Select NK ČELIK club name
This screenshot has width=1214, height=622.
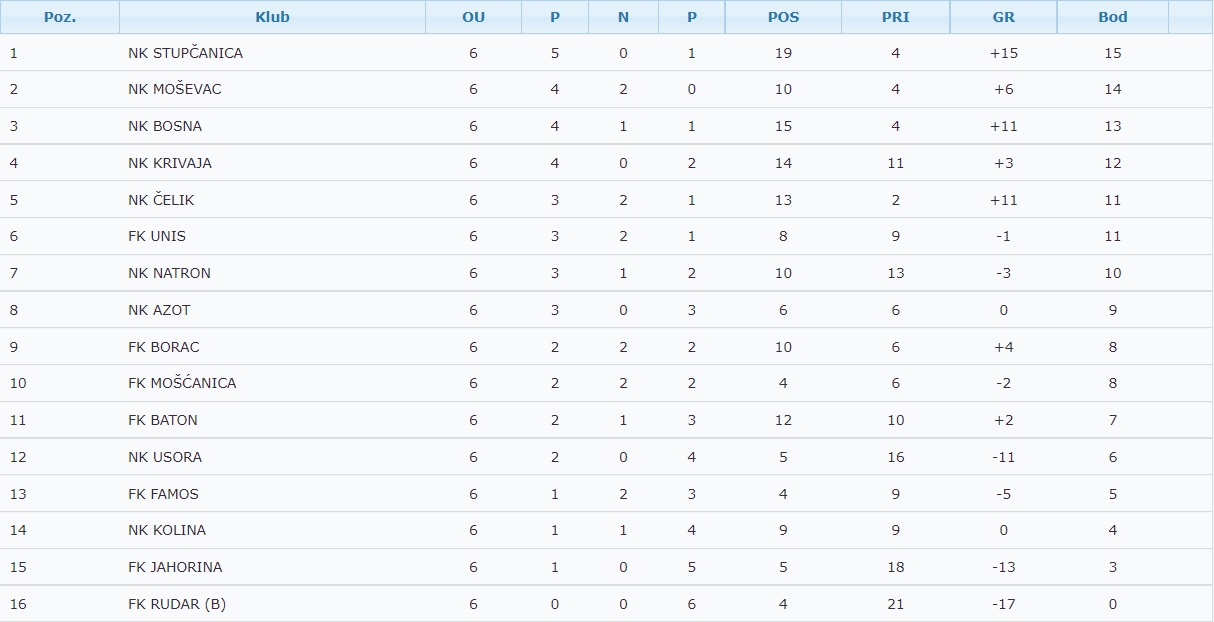click(x=161, y=200)
